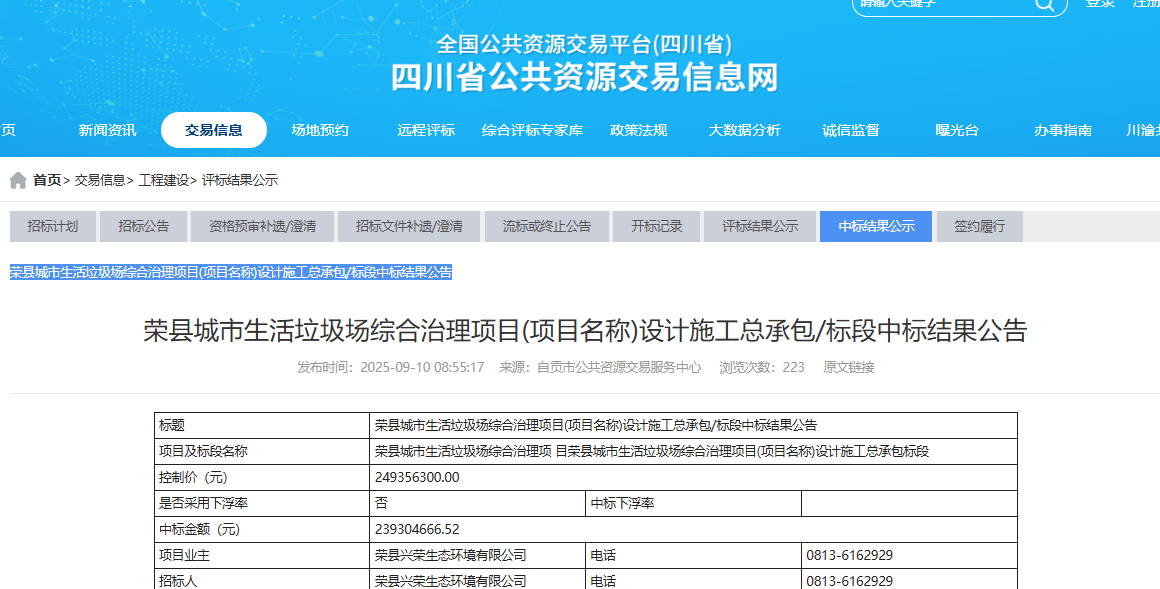
Task: Open the 新闻资讯 navigation menu
Action: click(x=107, y=130)
